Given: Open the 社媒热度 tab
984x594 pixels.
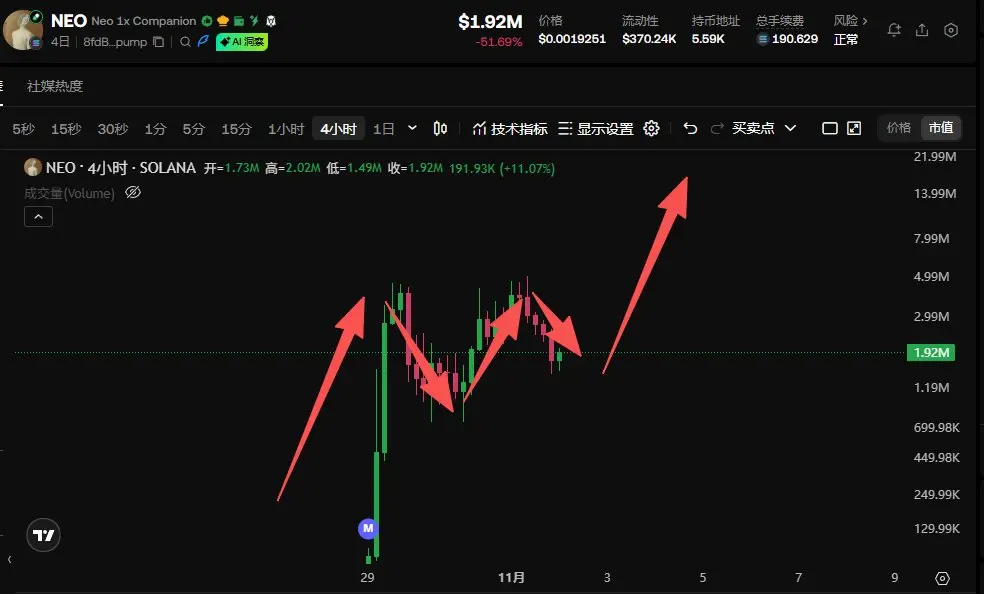Looking at the screenshot, I should point(55,86).
